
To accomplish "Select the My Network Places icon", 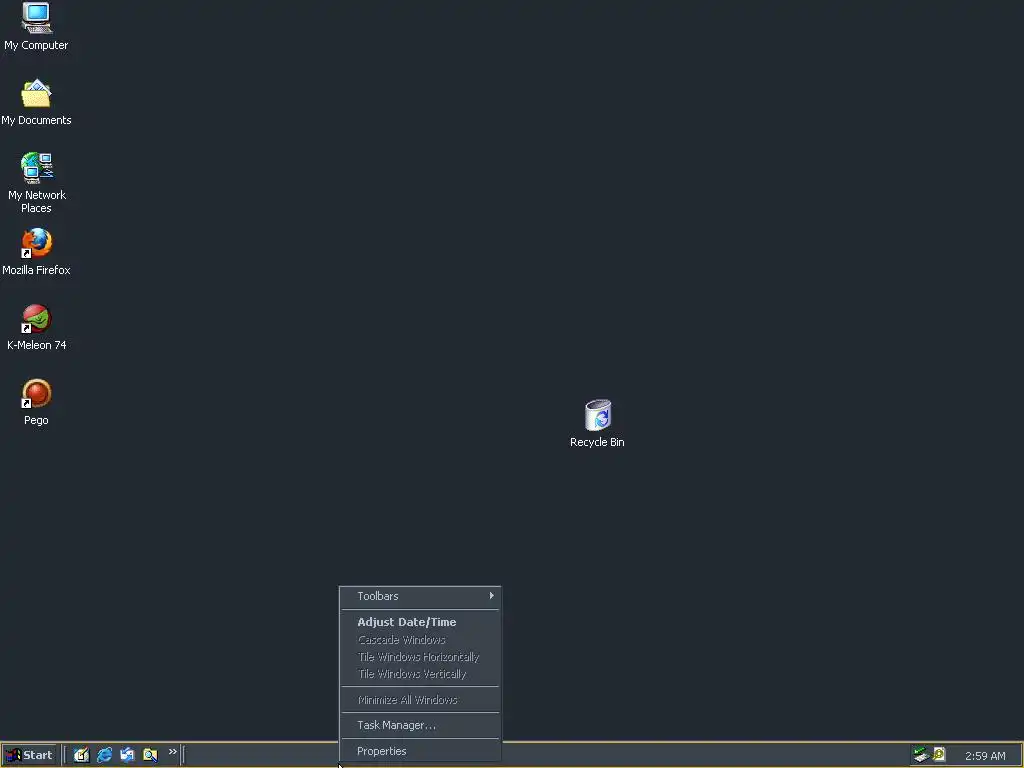I will pyautogui.click(x=37, y=168).
